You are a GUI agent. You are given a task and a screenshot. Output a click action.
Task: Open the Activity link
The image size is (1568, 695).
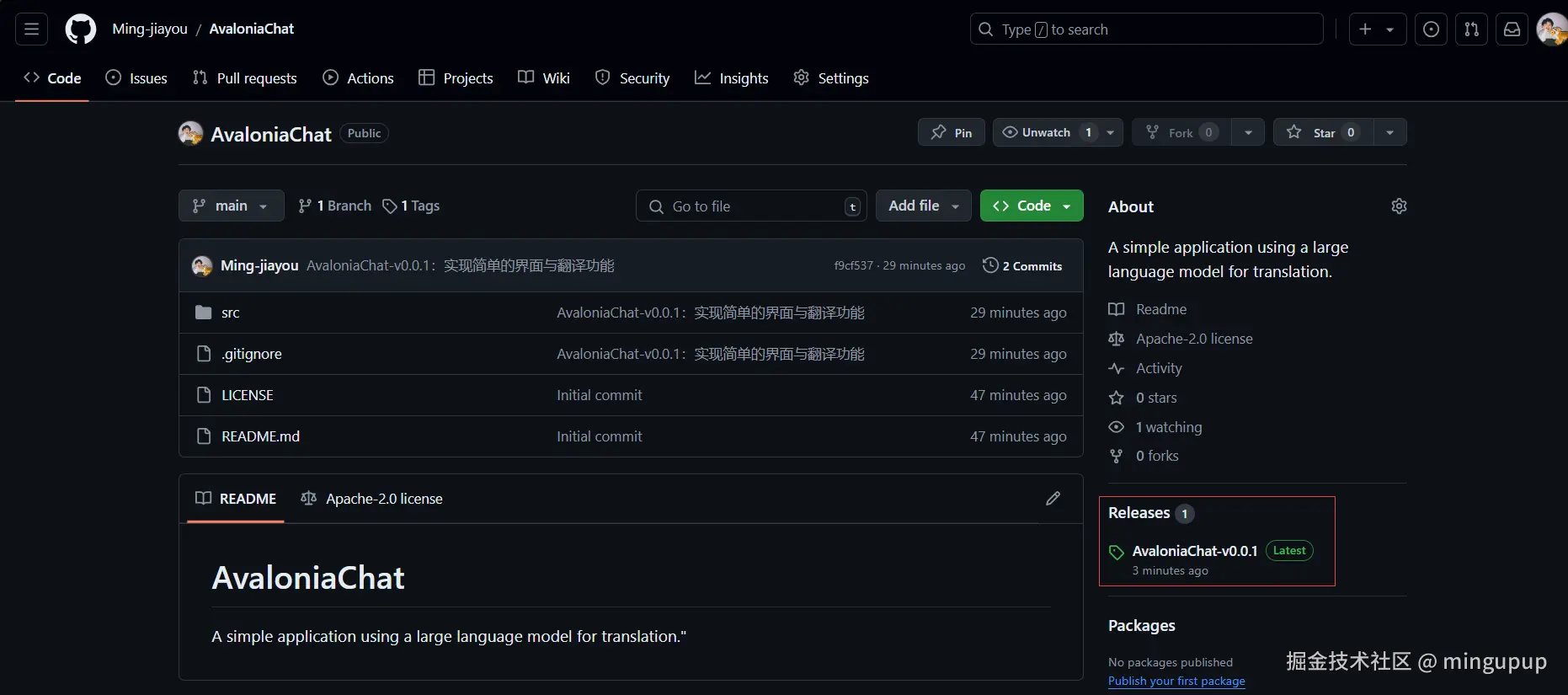coord(1145,368)
